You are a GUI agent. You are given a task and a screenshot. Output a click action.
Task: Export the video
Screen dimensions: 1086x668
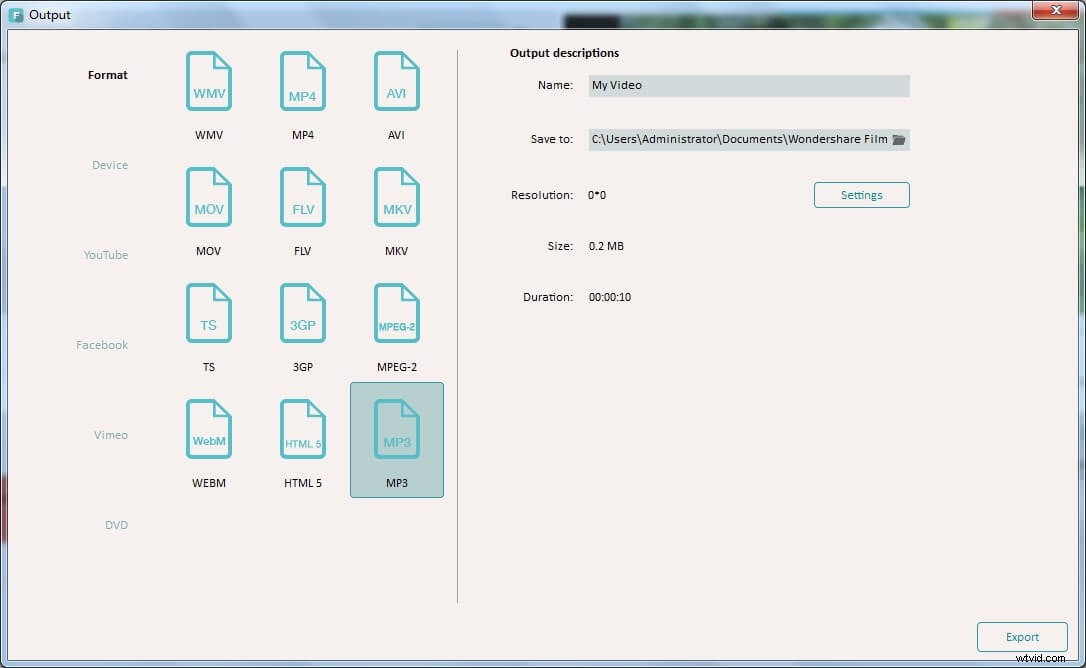click(1022, 636)
